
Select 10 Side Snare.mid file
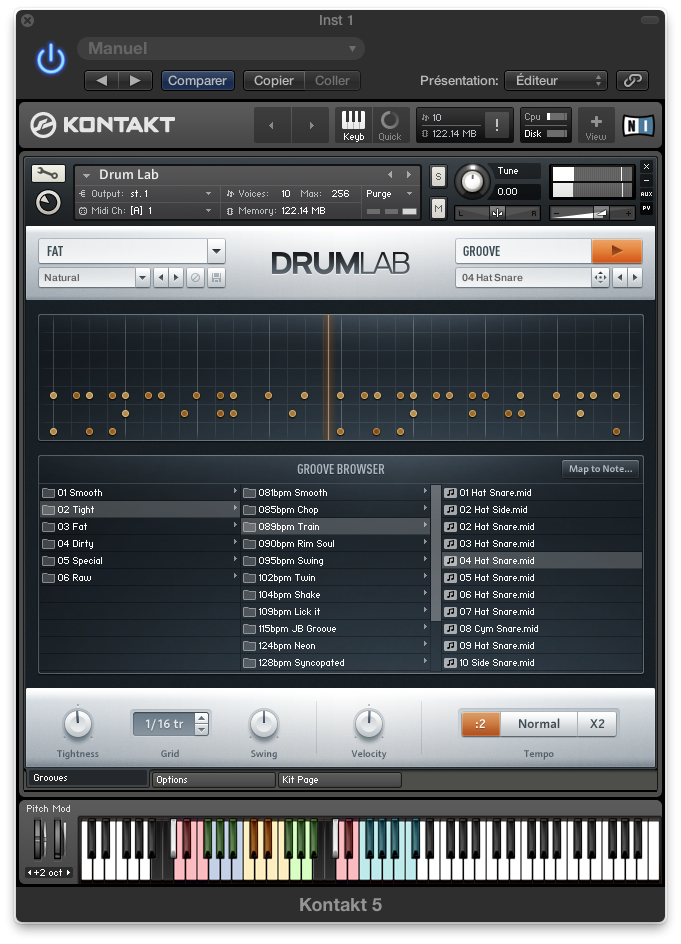[x=542, y=662]
